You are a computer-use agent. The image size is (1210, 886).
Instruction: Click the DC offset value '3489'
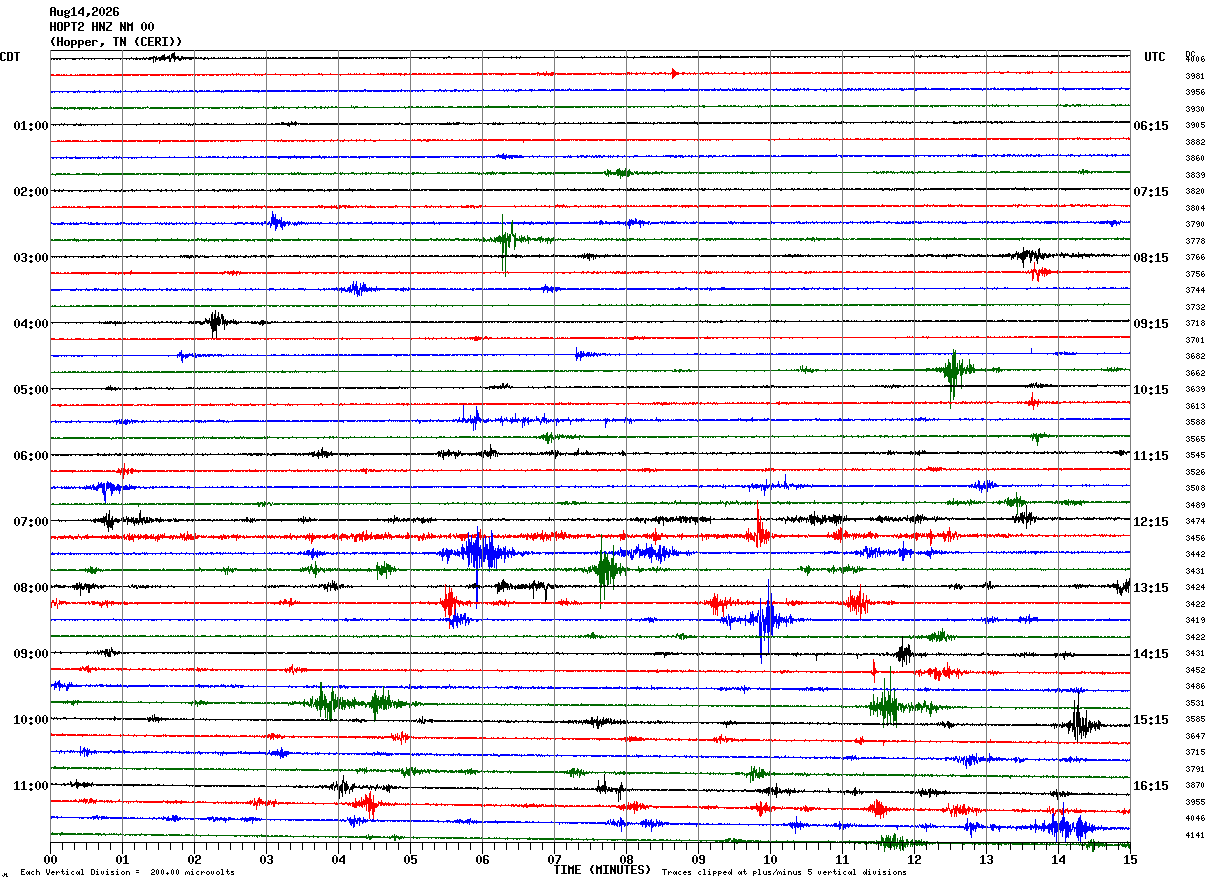(1195, 505)
